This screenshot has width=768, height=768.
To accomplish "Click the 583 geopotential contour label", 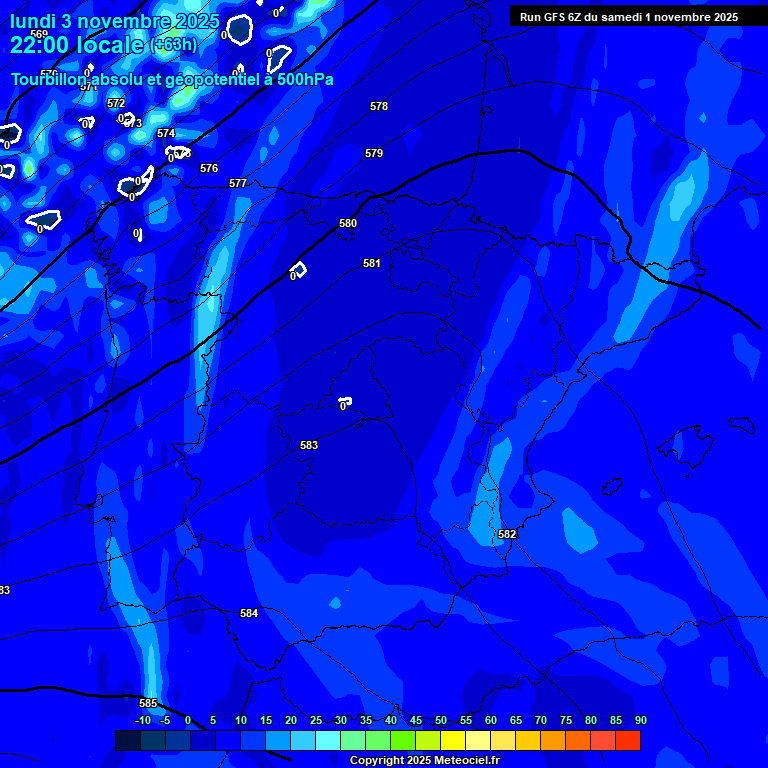I will click(x=309, y=445).
